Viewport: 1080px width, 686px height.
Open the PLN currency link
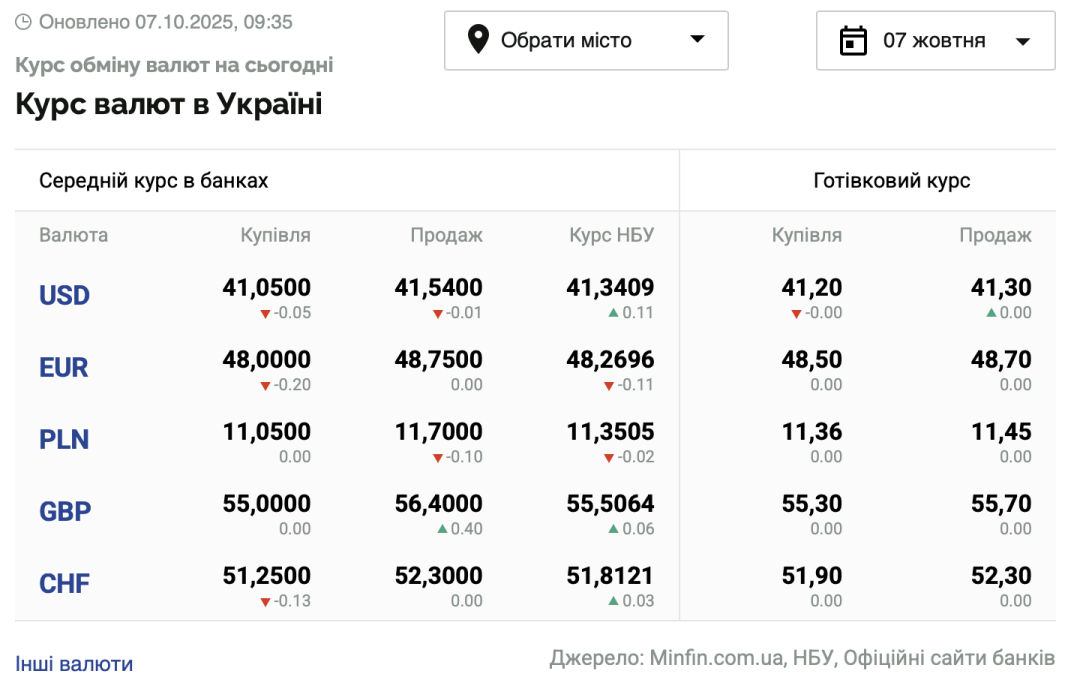pos(64,440)
